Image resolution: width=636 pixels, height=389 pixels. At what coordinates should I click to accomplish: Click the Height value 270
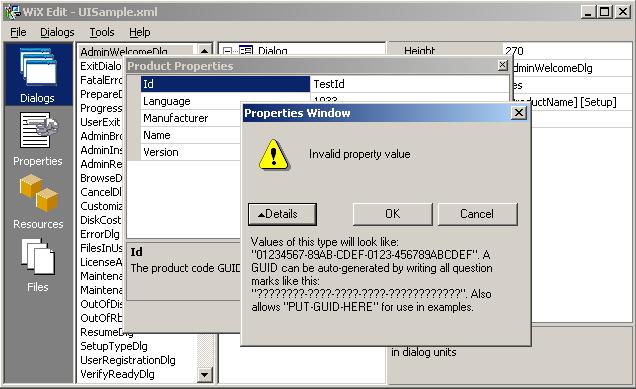[x=514, y=51]
